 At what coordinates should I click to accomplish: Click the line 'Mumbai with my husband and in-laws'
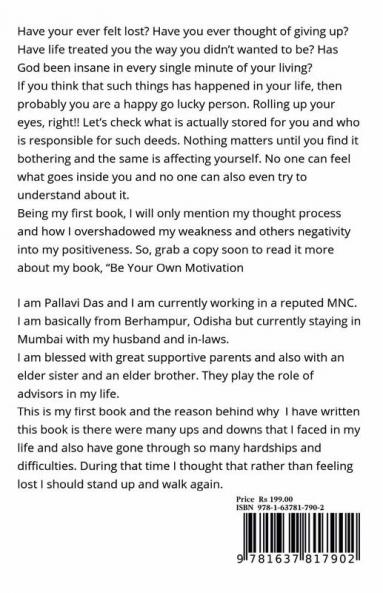[123, 339]
